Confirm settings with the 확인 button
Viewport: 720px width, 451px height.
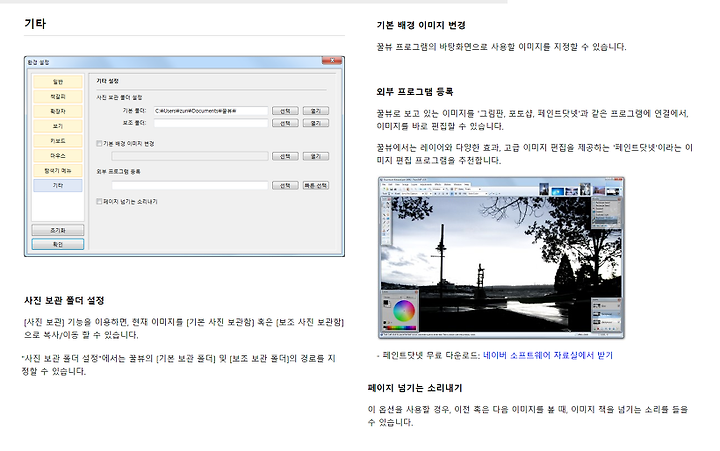tap(58, 244)
